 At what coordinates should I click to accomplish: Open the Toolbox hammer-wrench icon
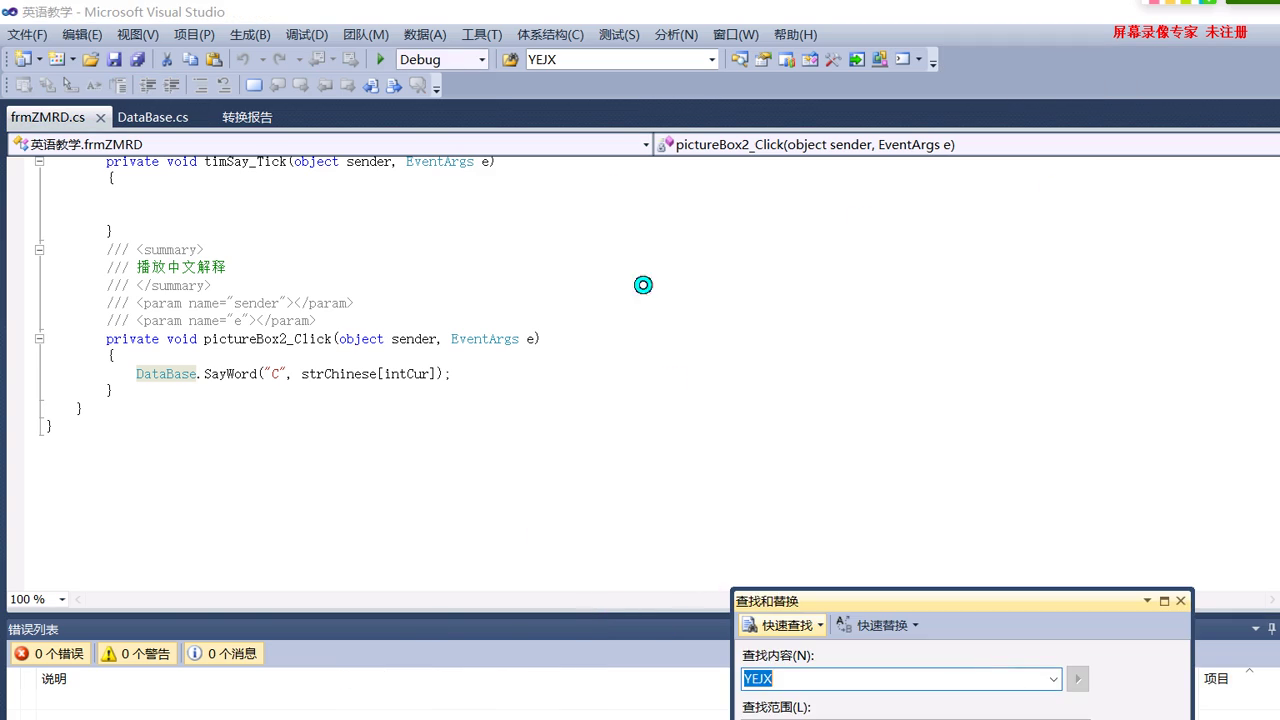[833, 59]
